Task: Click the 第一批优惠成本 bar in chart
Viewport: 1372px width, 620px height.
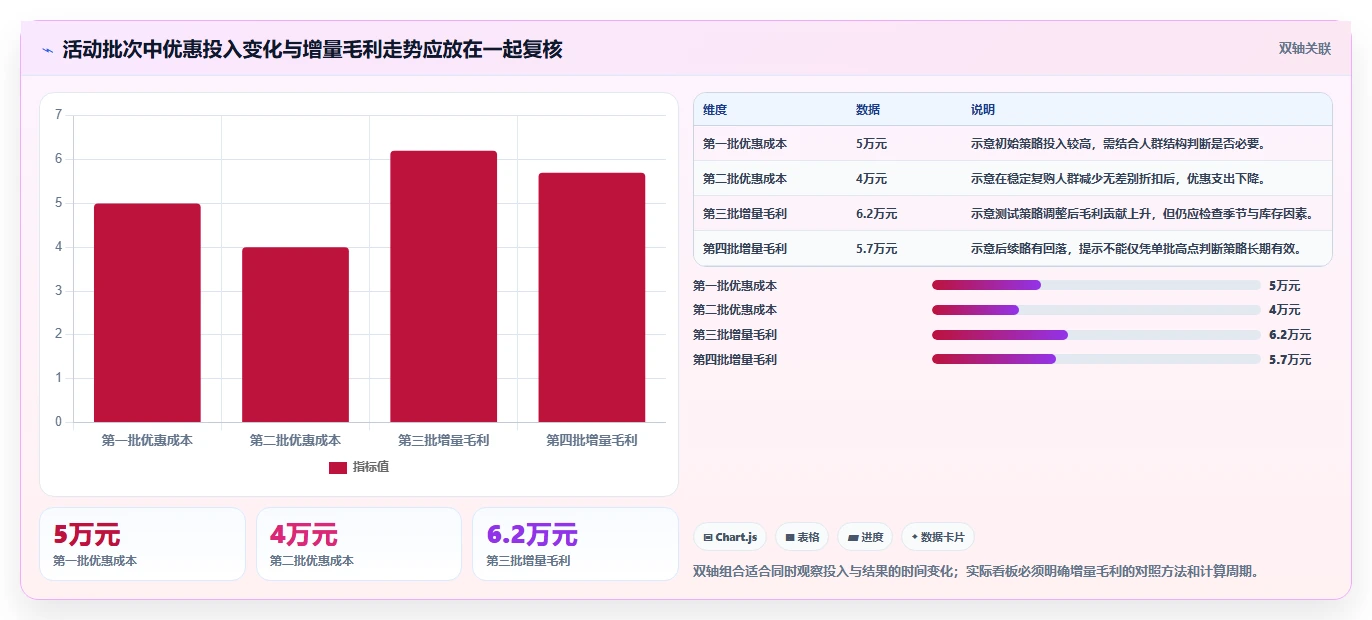Action: pyautogui.click(x=147, y=313)
